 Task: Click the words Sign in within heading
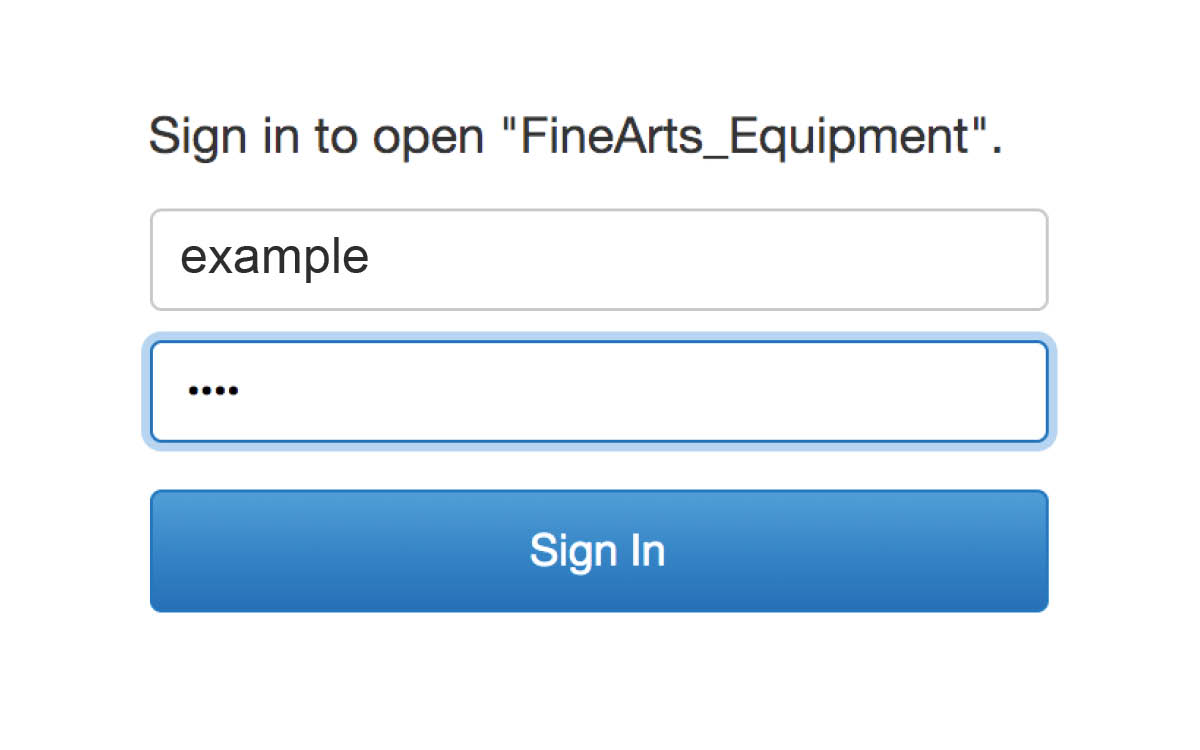(223, 137)
